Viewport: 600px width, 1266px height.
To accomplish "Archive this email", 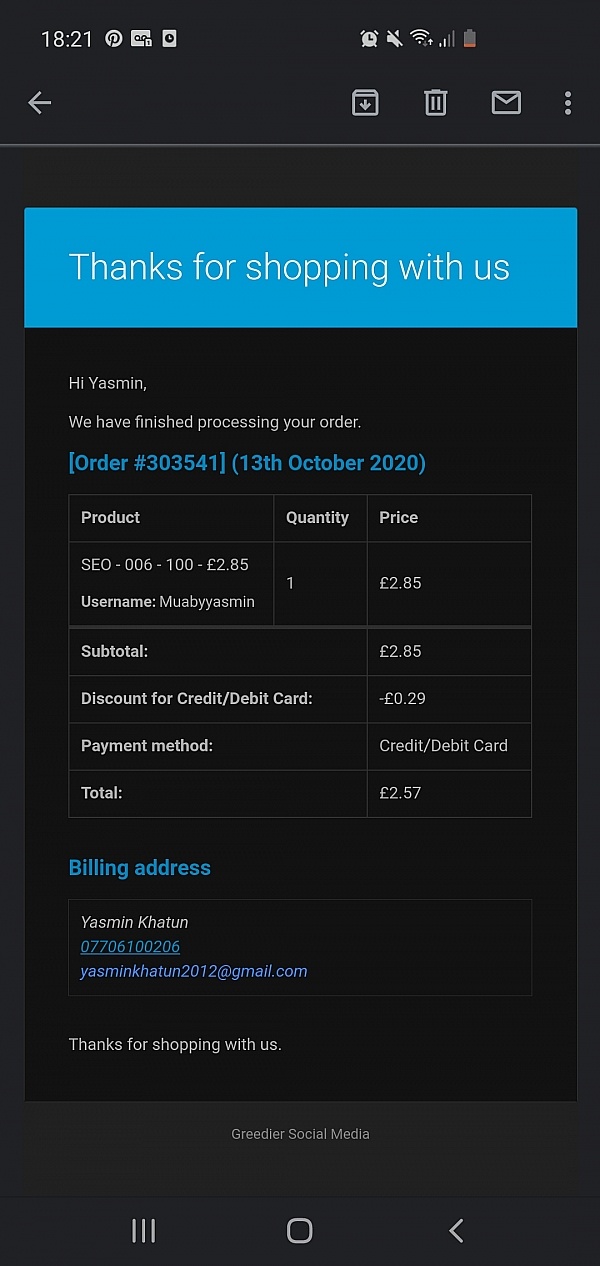I will click(365, 102).
